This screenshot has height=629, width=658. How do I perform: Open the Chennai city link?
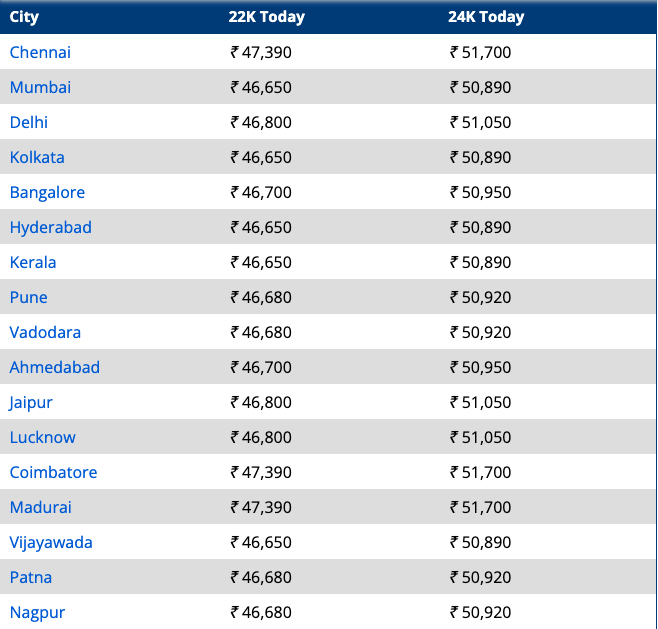click(40, 52)
